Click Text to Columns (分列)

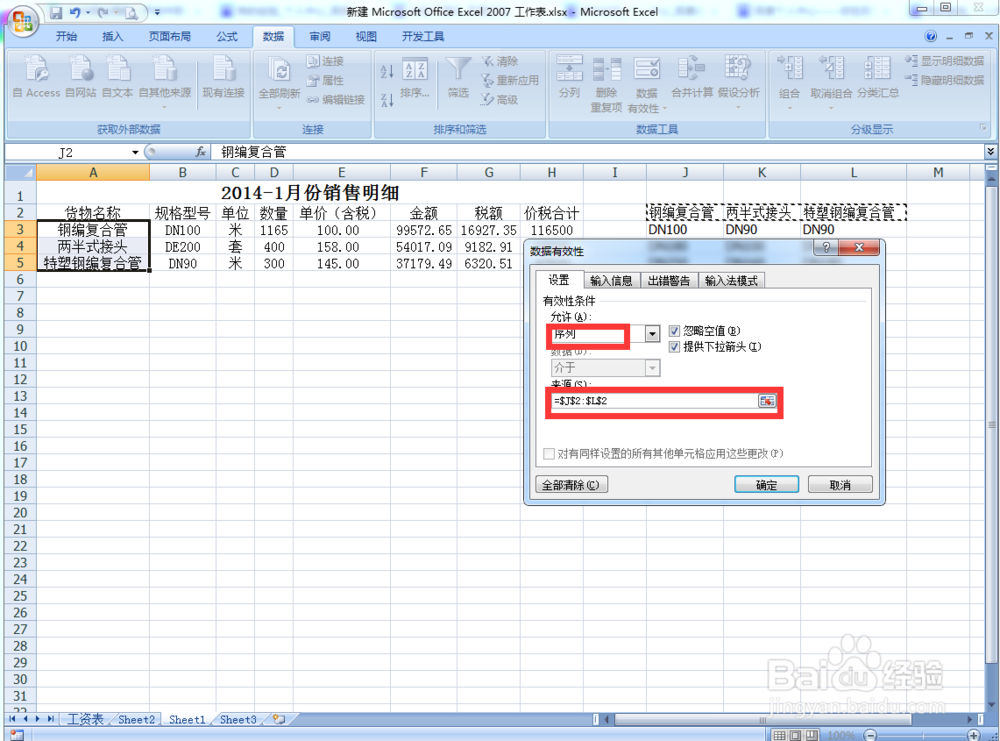570,77
